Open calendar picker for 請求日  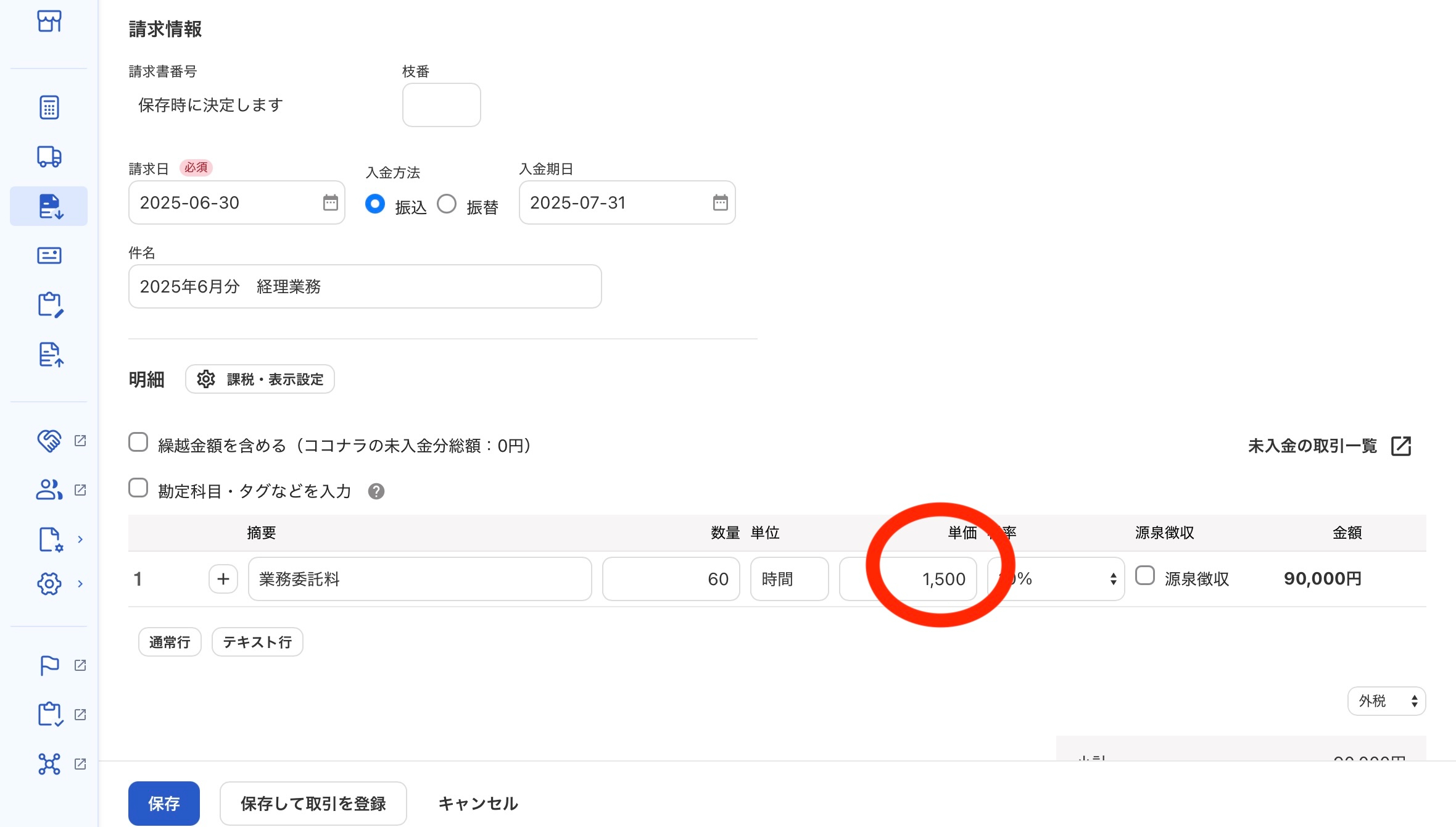(x=331, y=202)
